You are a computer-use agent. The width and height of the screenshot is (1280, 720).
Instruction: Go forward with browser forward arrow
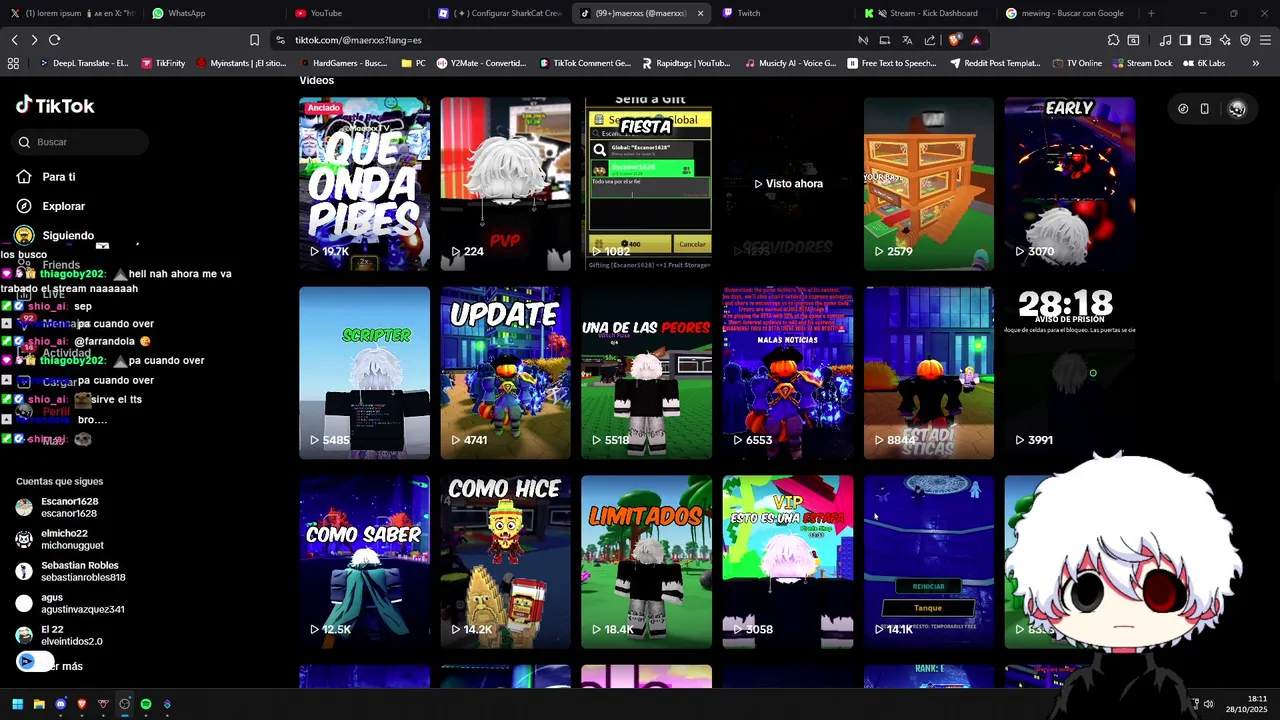pos(34,40)
